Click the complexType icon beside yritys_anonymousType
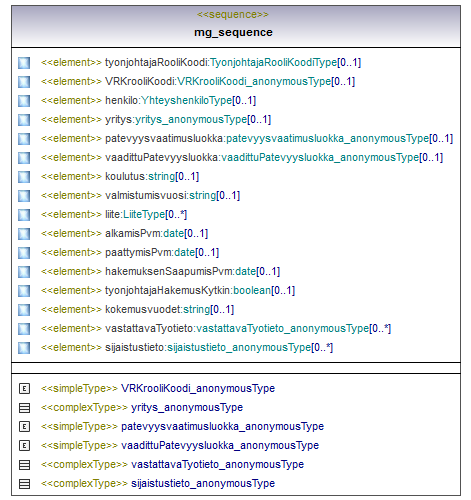Viewport: 471px width, 500px height. pyautogui.click(x=24, y=408)
